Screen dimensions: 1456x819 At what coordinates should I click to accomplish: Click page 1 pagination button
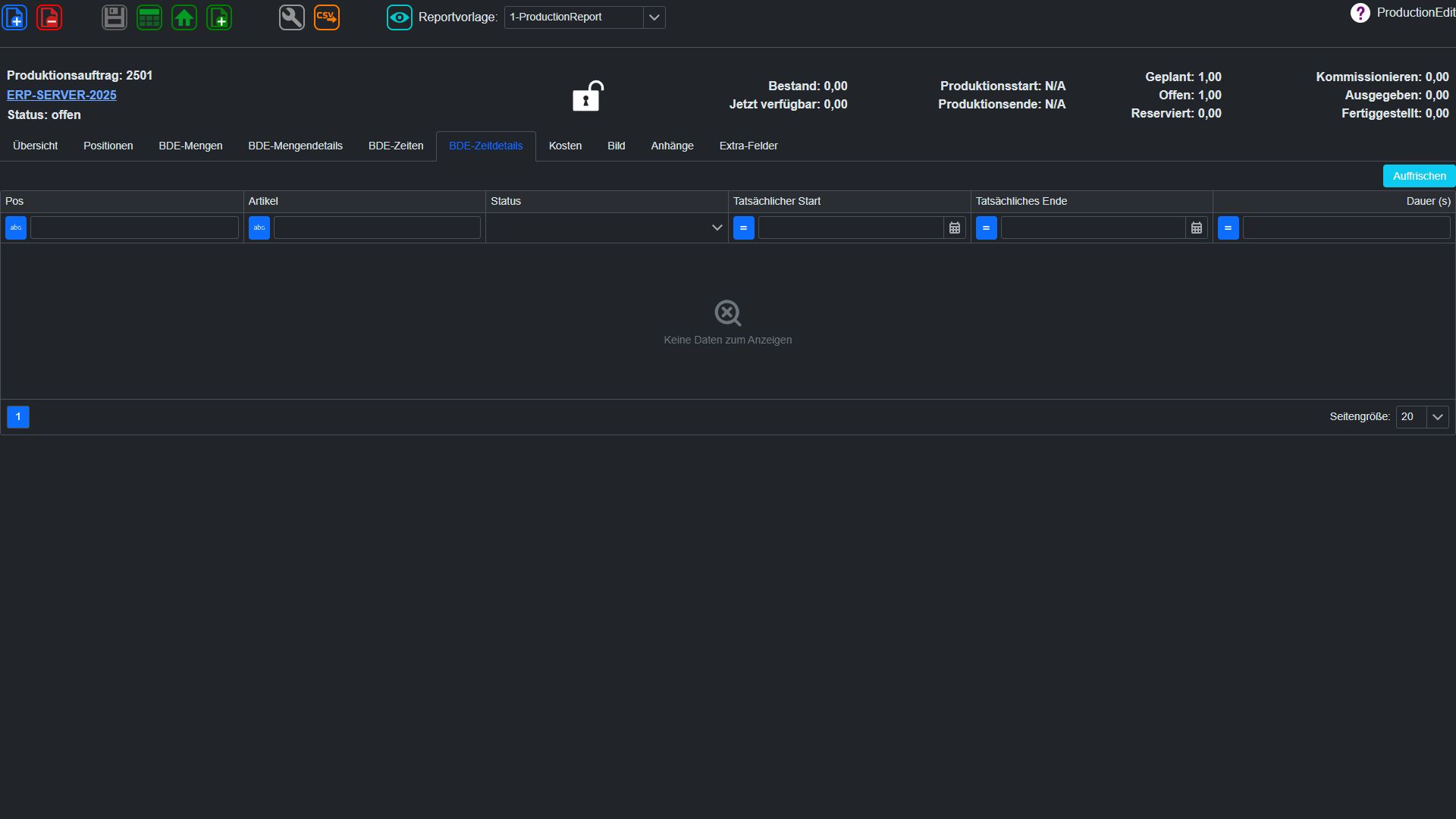coord(18,417)
